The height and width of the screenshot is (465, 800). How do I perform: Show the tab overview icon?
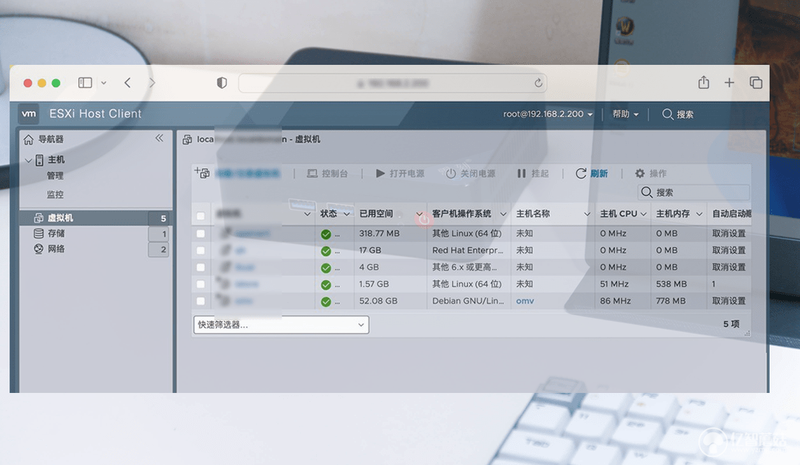tap(756, 83)
